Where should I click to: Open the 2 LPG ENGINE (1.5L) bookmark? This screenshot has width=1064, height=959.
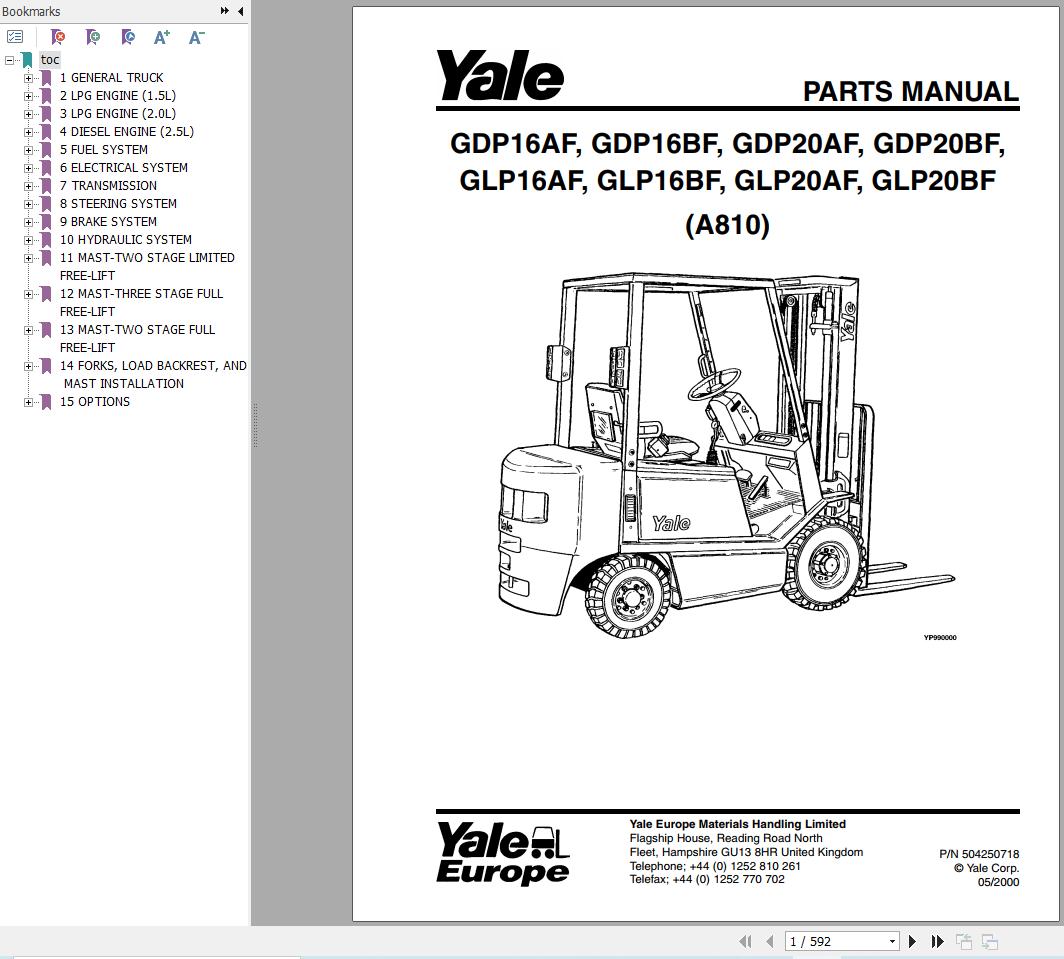117,96
